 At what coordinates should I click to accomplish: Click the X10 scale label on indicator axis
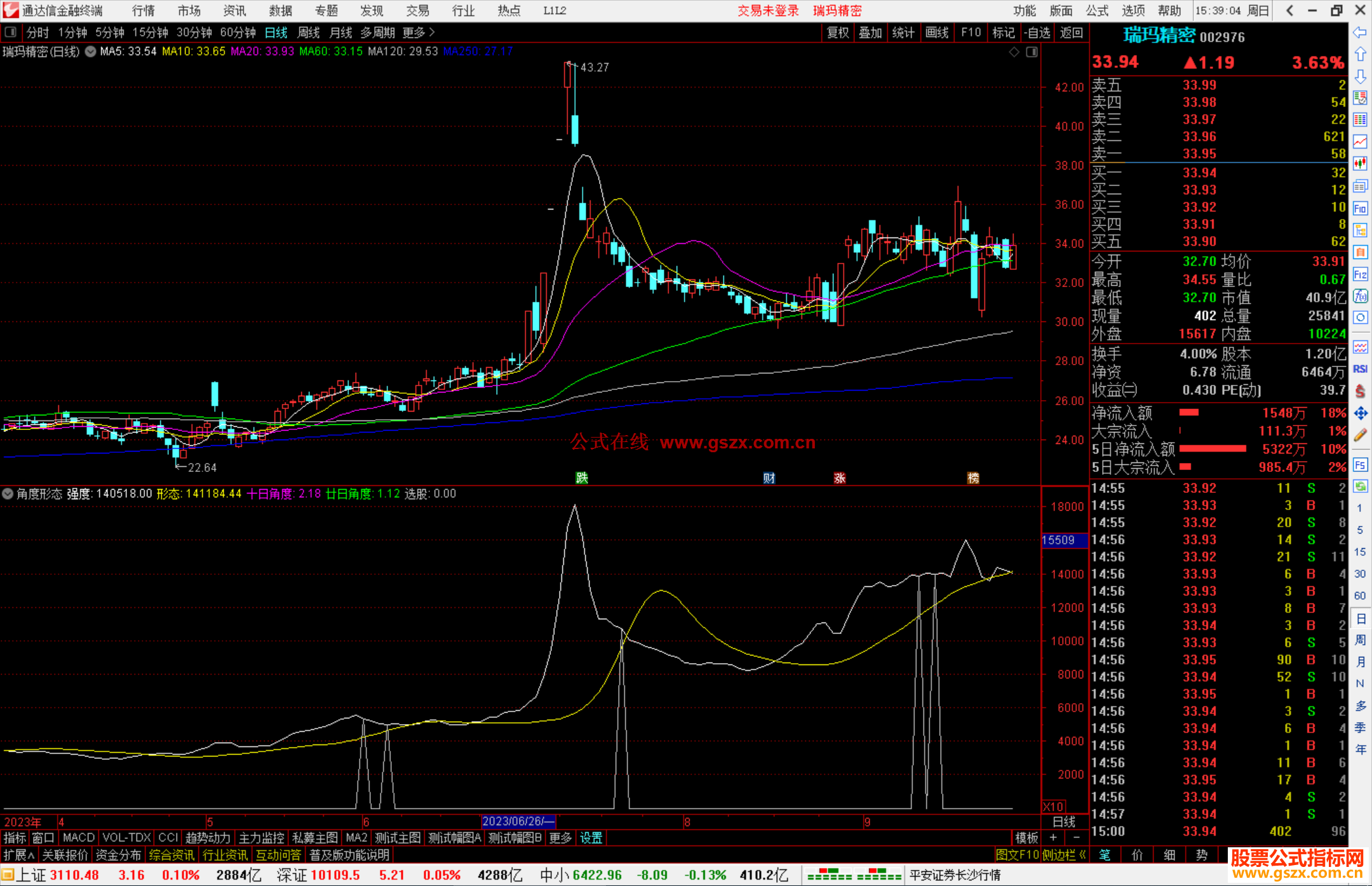tap(1053, 807)
